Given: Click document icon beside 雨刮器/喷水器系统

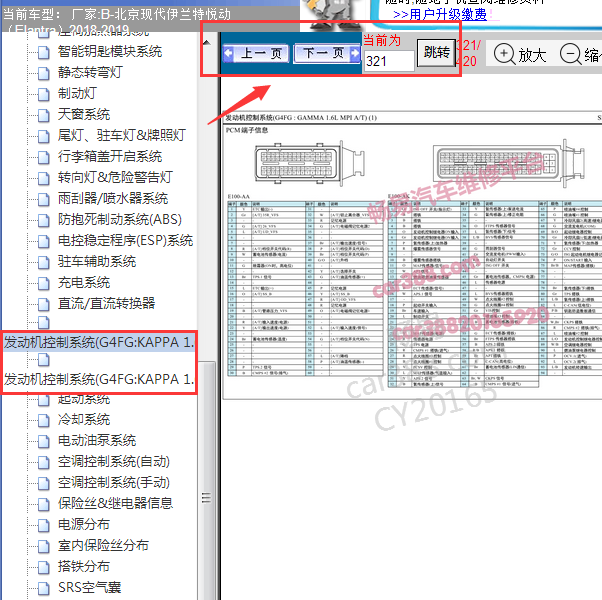Looking at the screenshot, I should coord(44,200).
